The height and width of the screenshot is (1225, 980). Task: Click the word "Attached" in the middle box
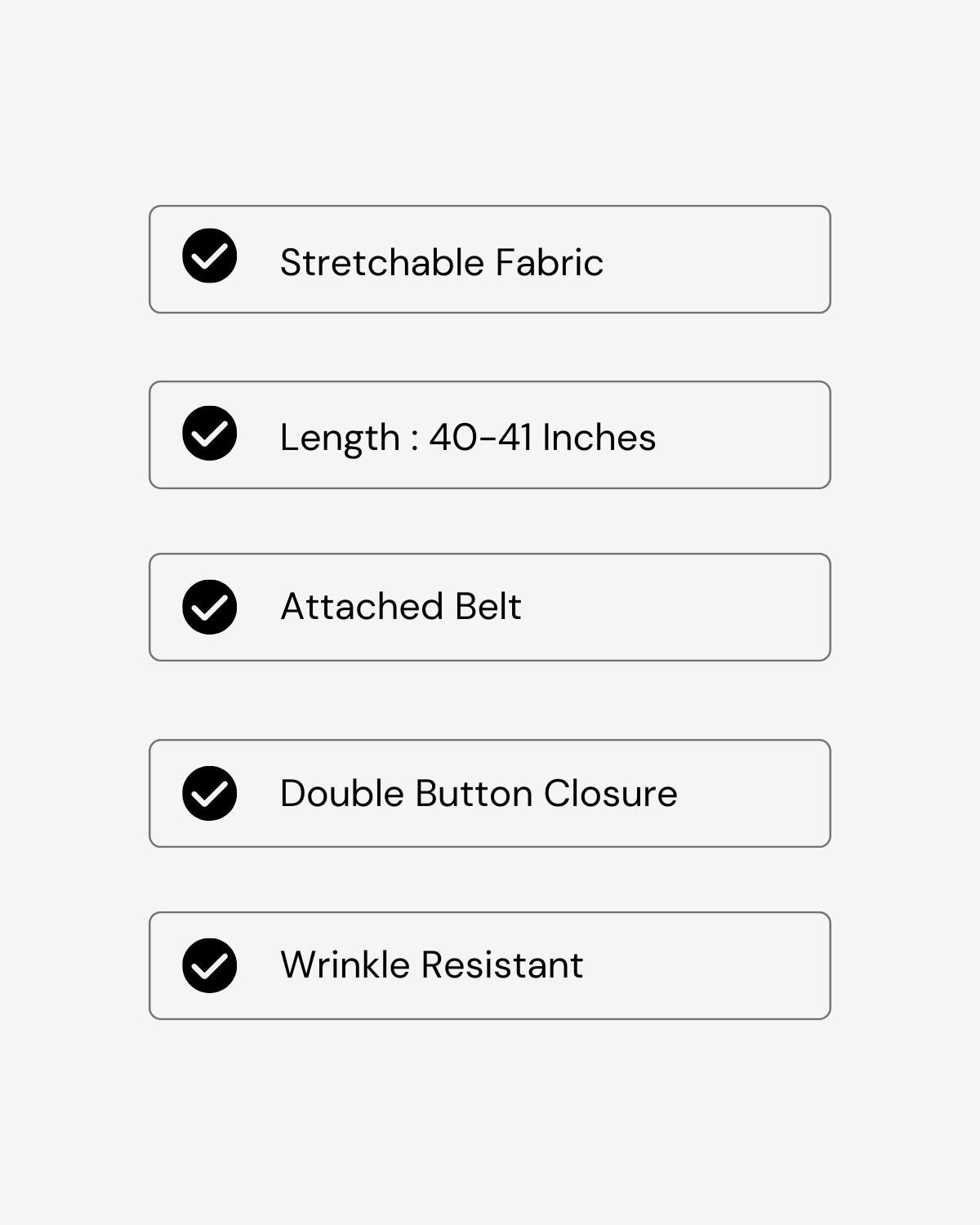362,606
